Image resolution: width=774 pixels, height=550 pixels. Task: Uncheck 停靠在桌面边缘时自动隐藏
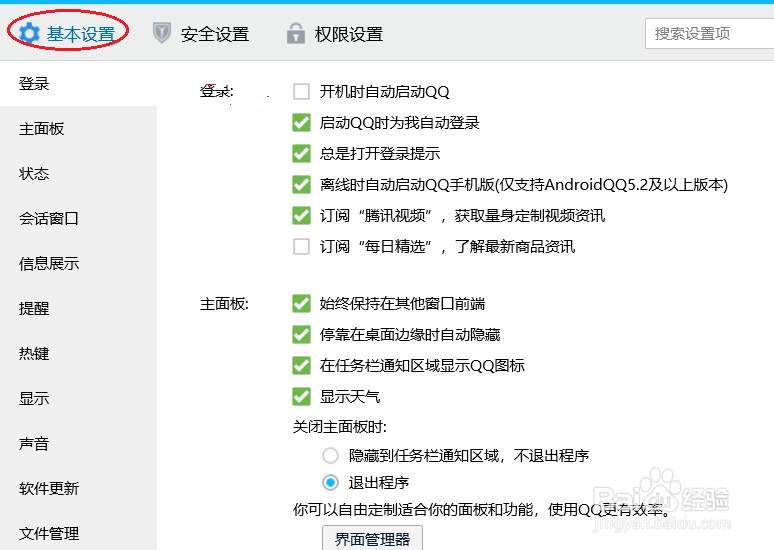301,335
